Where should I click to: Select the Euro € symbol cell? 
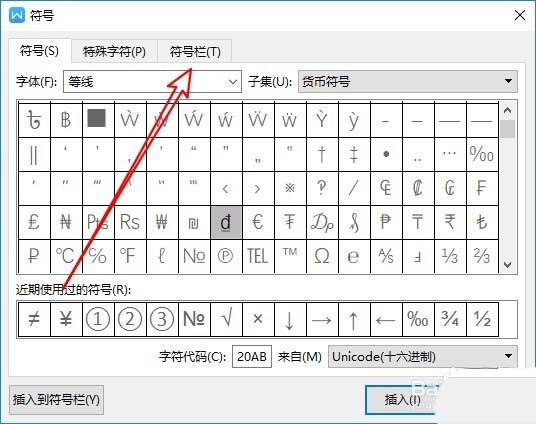pos(258,222)
